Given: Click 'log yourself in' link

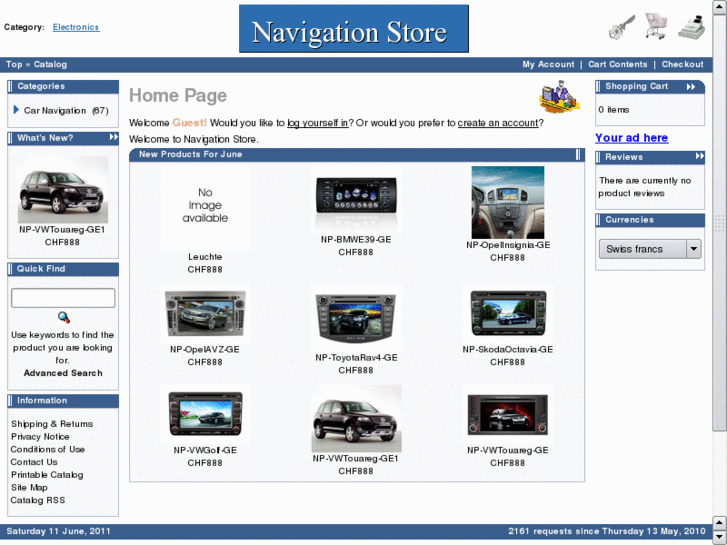Looking at the screenshot, I should coord(318,123).
